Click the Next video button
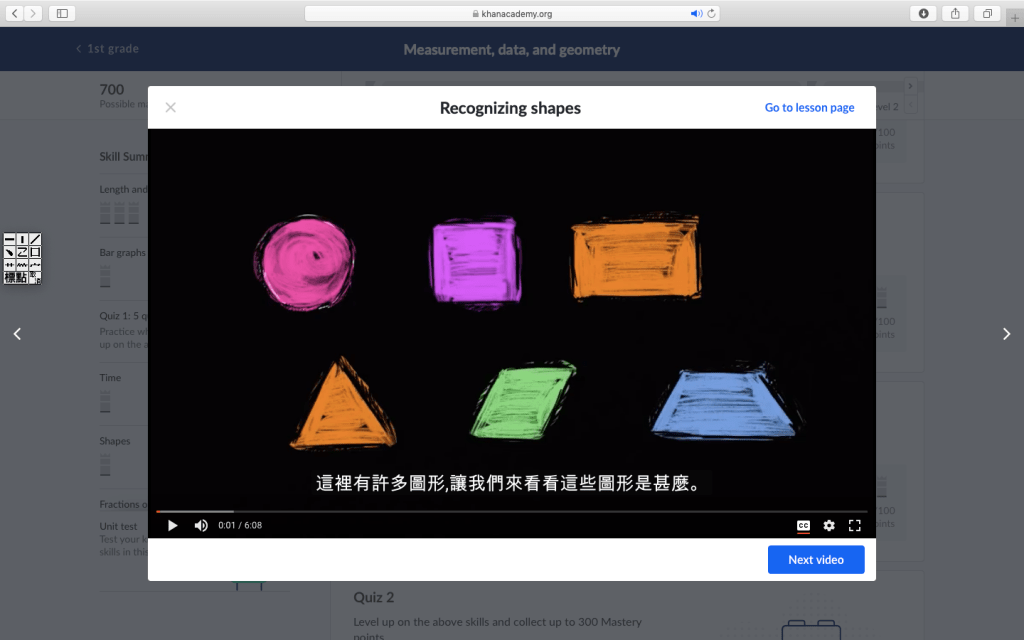1024x640 pixels. pyautogui.click(x=815, y=560)
